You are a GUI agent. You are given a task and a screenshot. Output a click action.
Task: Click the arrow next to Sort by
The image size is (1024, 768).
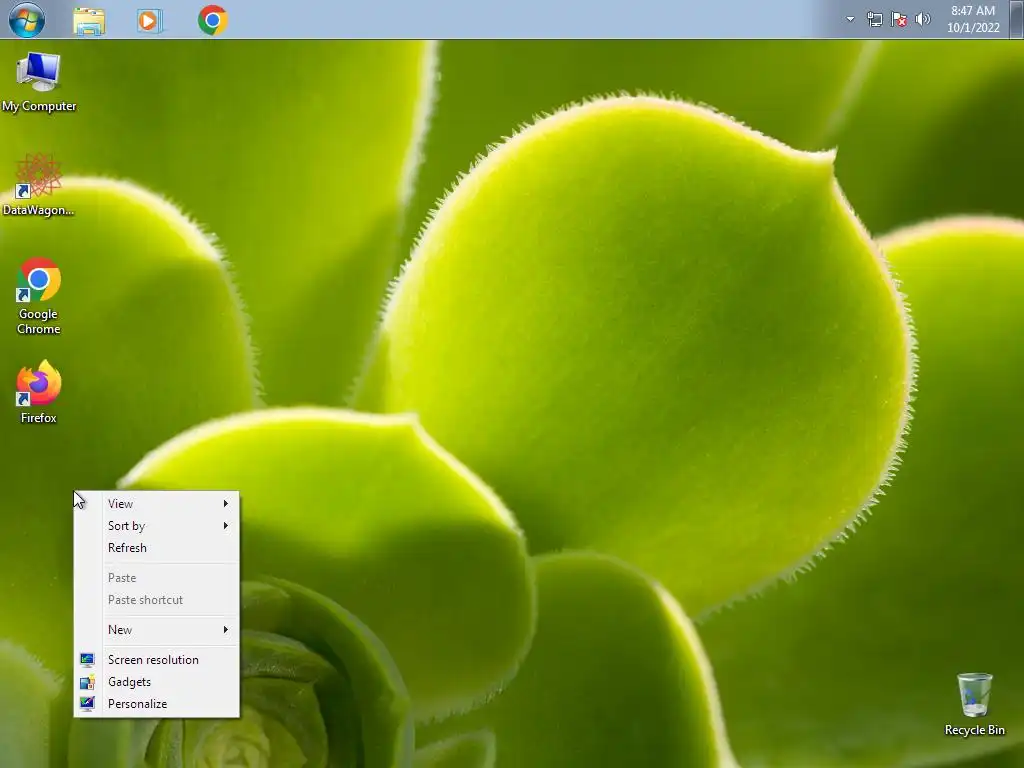225,526
